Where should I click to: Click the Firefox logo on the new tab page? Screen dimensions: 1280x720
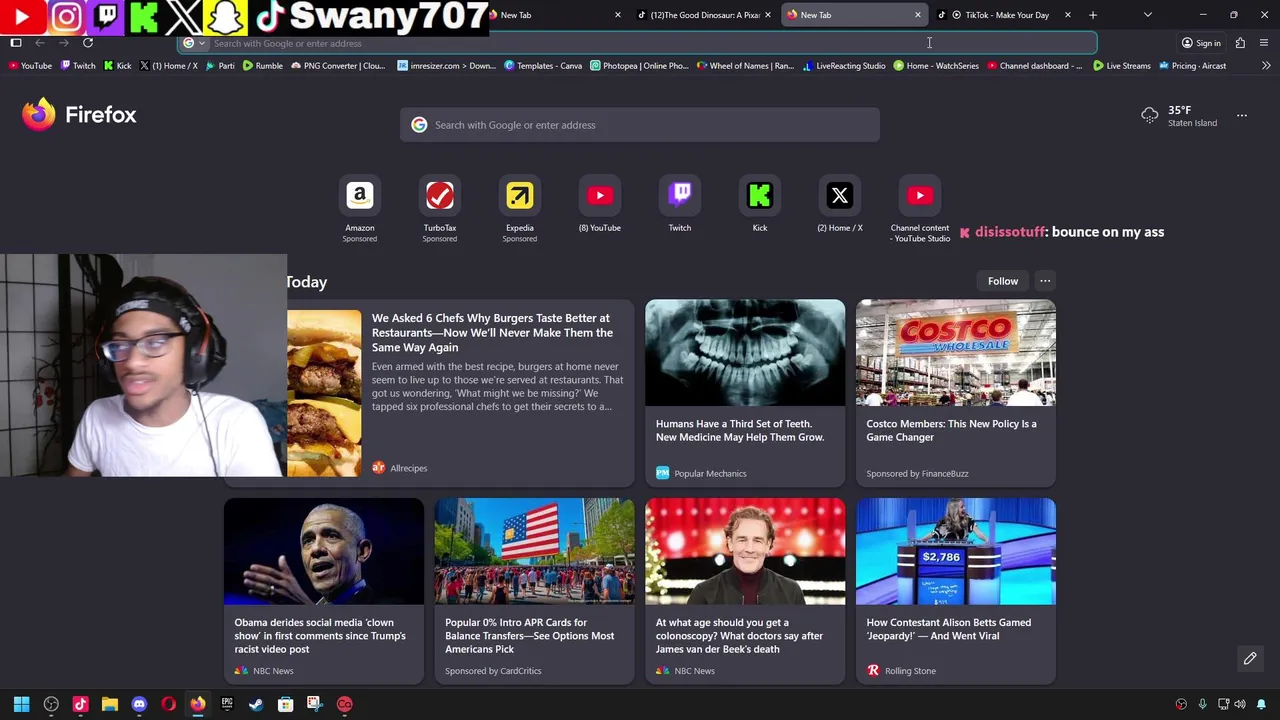pyautogui.click(x=80, y=115)
